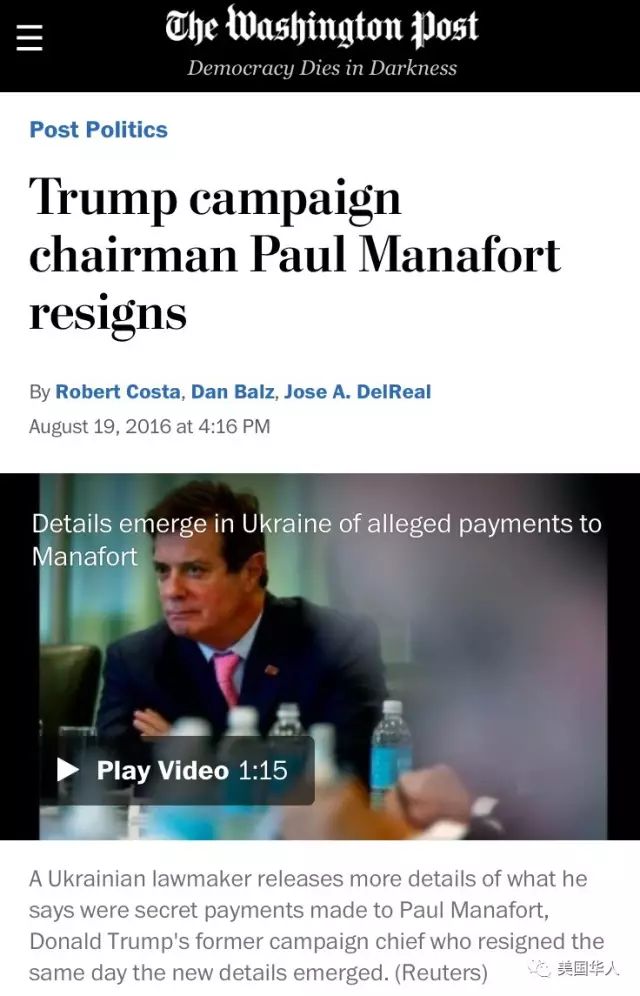Click the 1:15 video duration label

(263, 771)
